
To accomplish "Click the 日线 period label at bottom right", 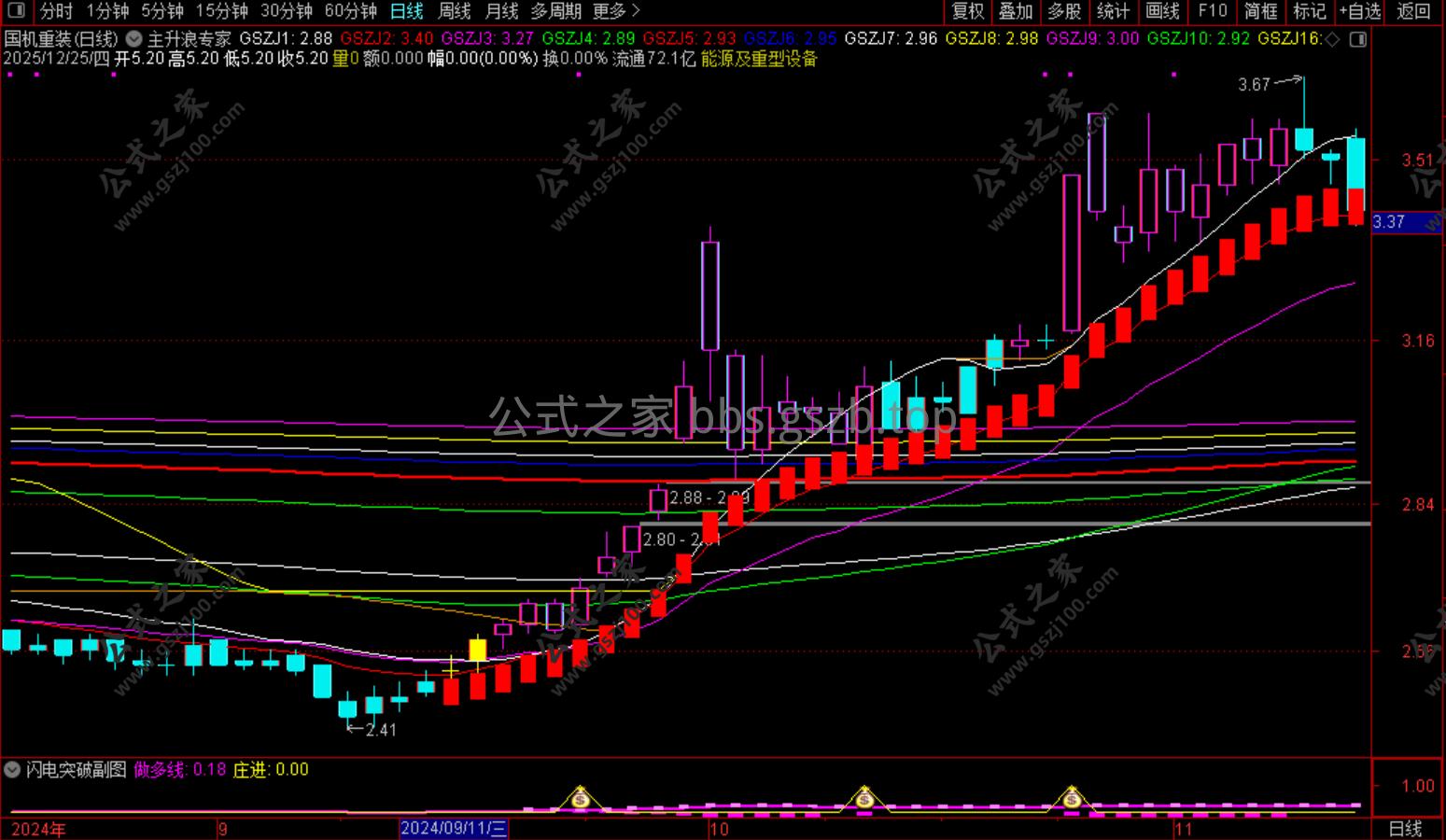I will coord(1405,829).
